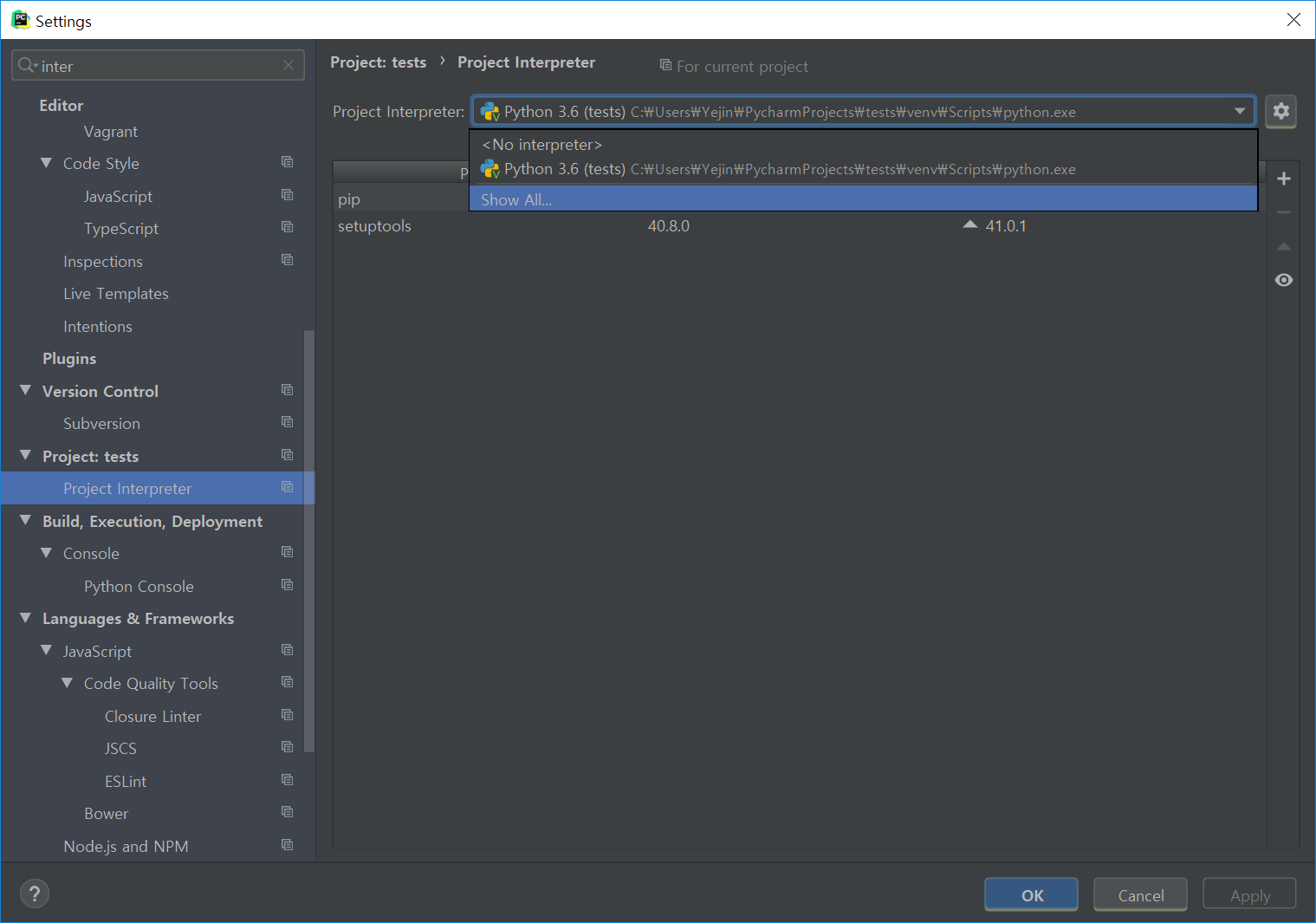The image size is (1316, 923).
Task: Close the Project Interpreter dropdown arrow
Action: pos(1240,111)
